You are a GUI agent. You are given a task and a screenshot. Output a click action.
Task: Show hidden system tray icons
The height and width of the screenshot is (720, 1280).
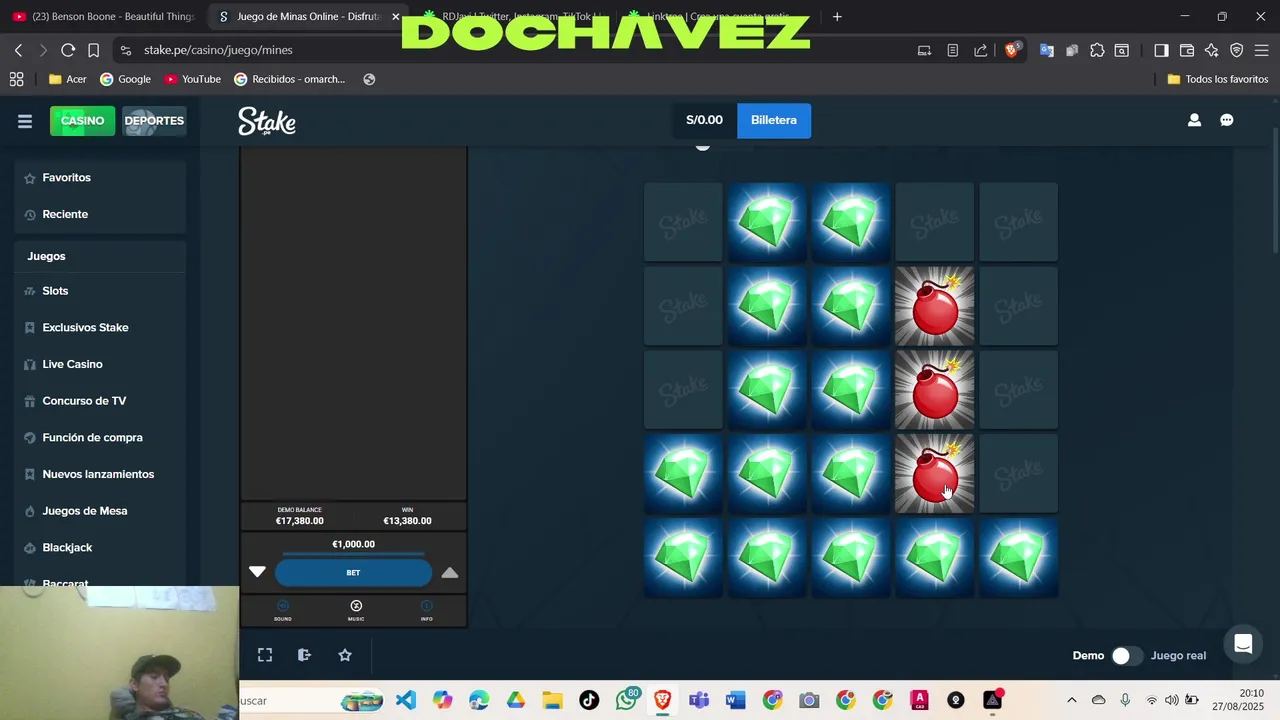tap(1072, 700)
